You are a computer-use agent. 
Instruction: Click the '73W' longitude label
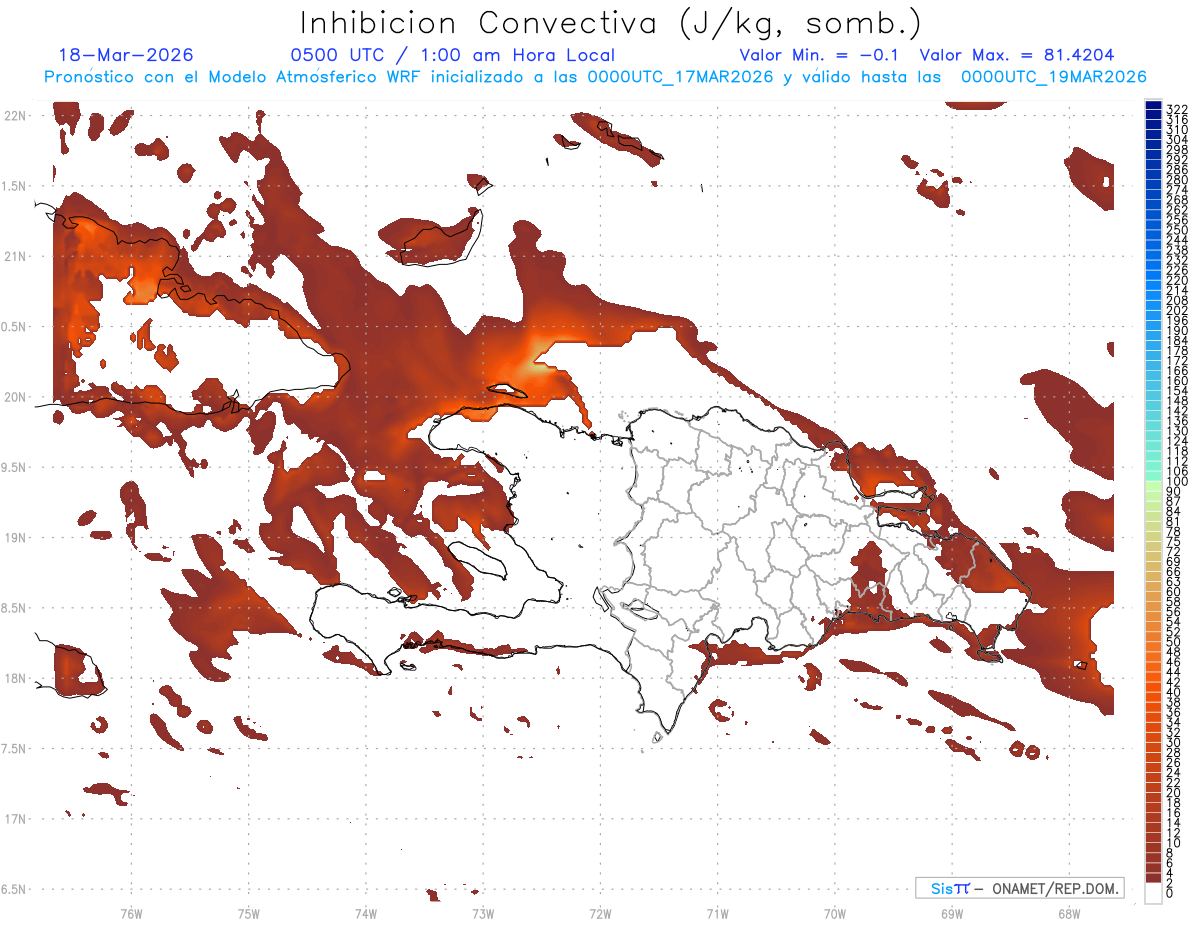(483, 913)
